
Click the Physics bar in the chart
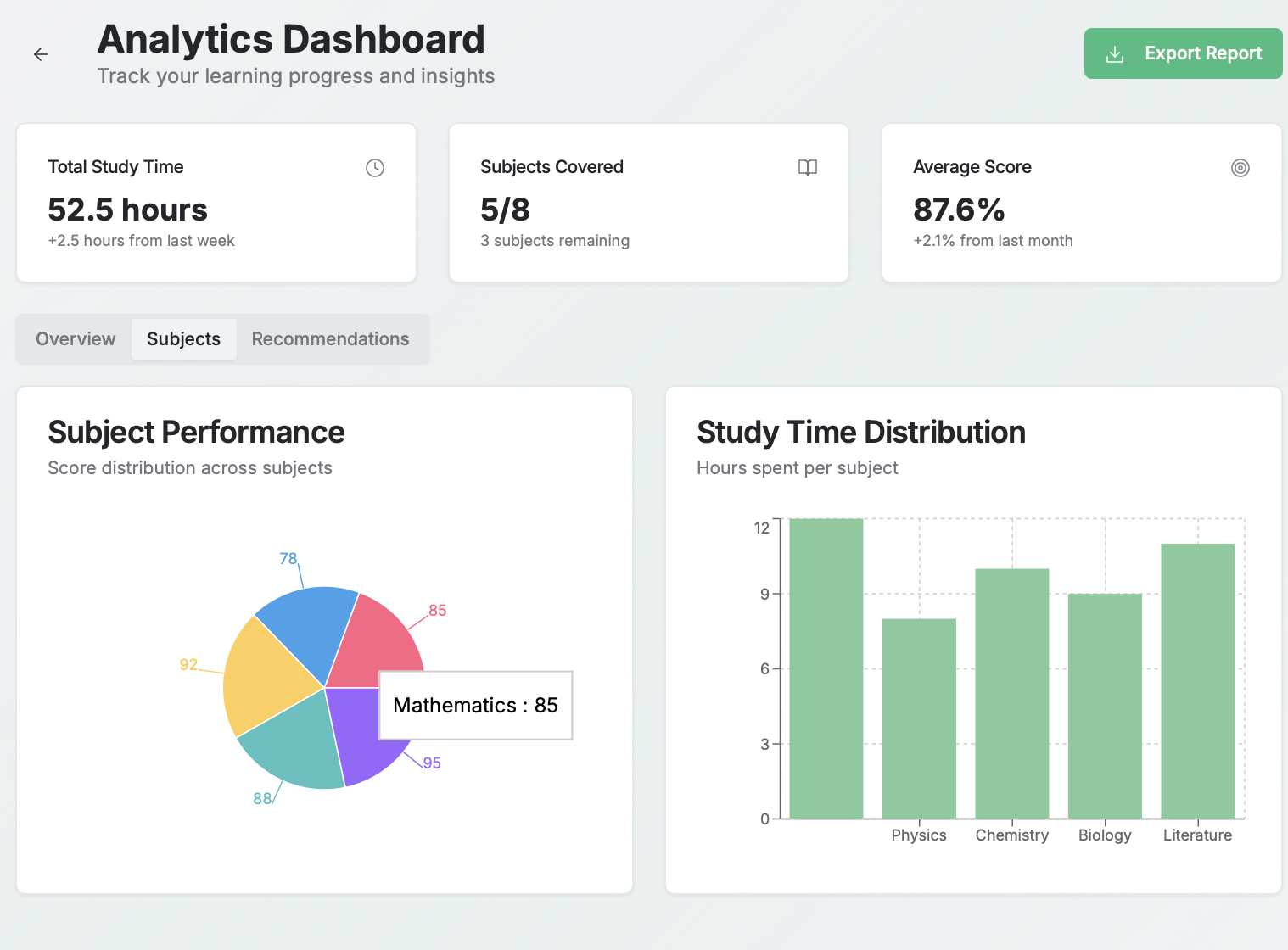pyautogui.click(x=919, y=721)
